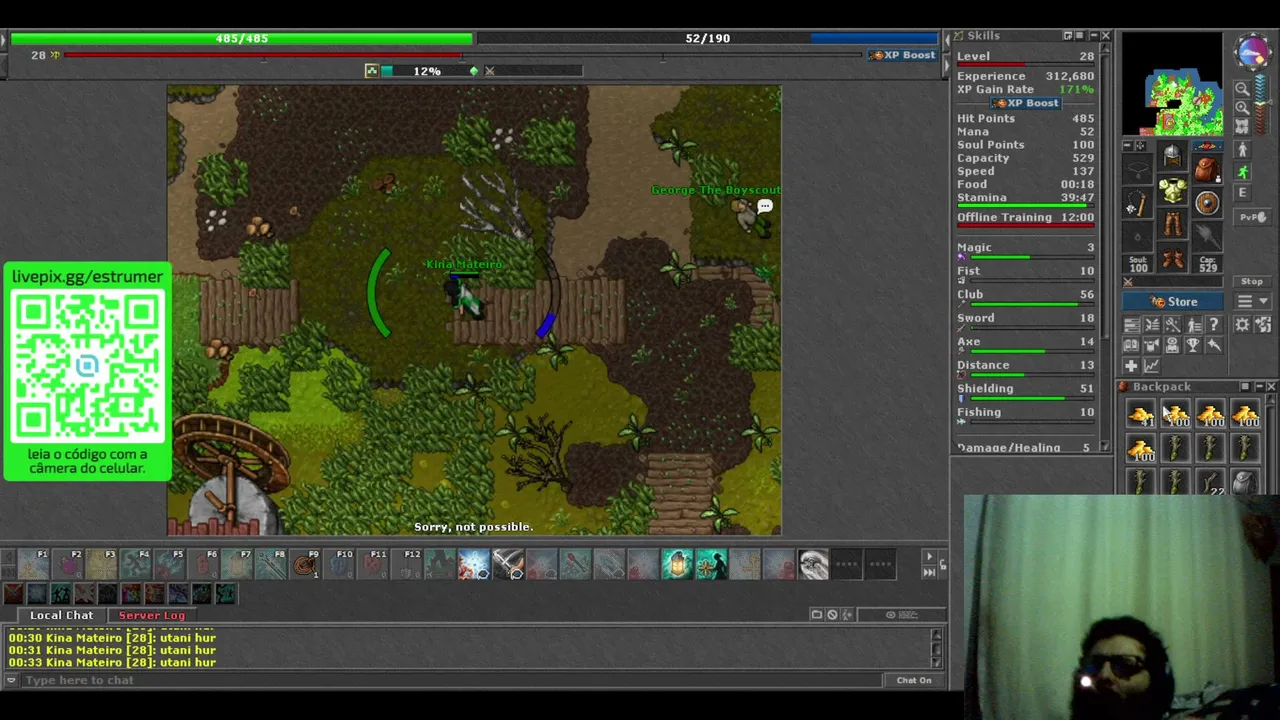Open the trophy achievements icon
Viewport: 1280px width, 720px height.
1192,345
